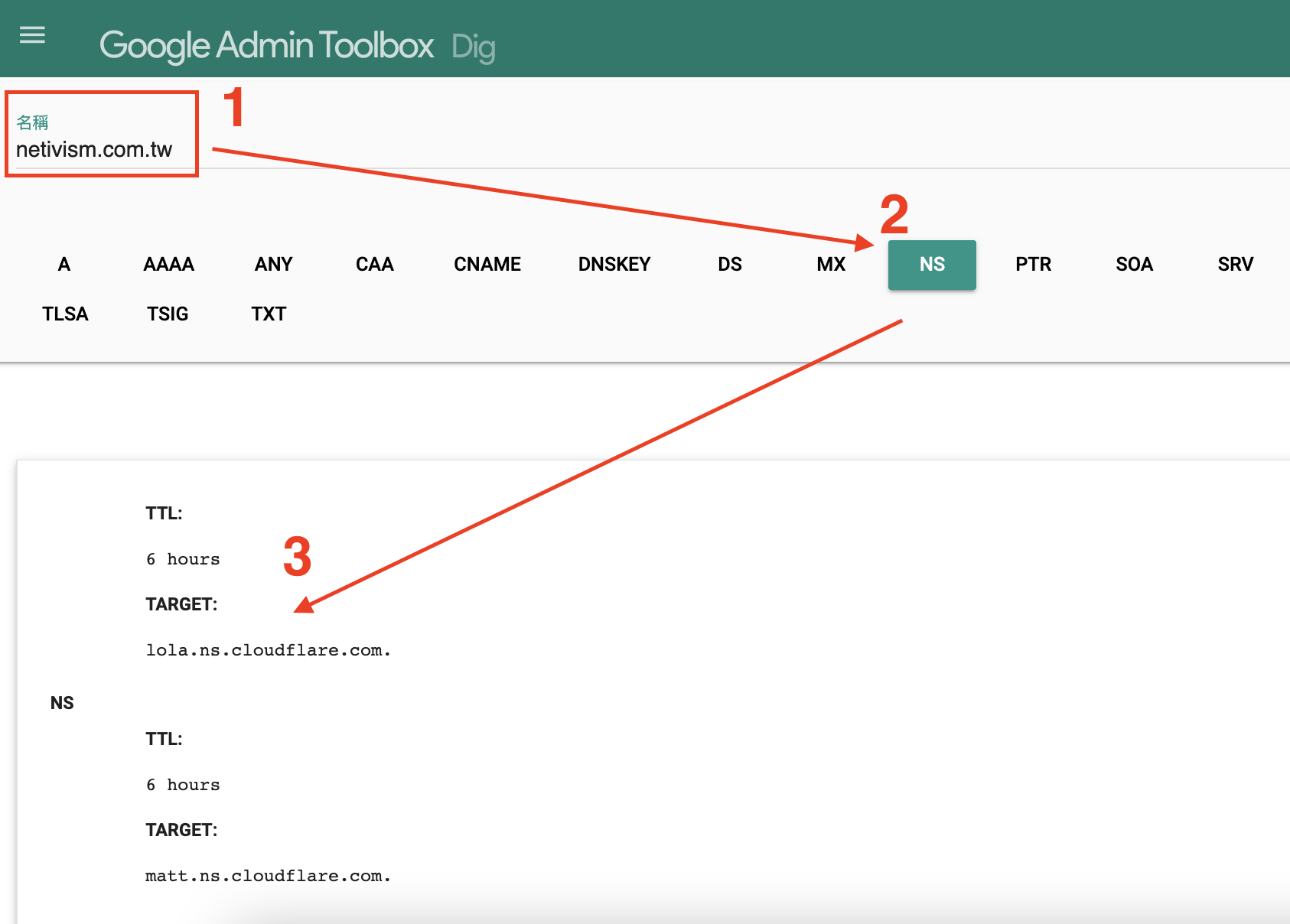Choose the ANY record type
The width and height of the screenshot is (1290, 924).
[x=273, y=265]
